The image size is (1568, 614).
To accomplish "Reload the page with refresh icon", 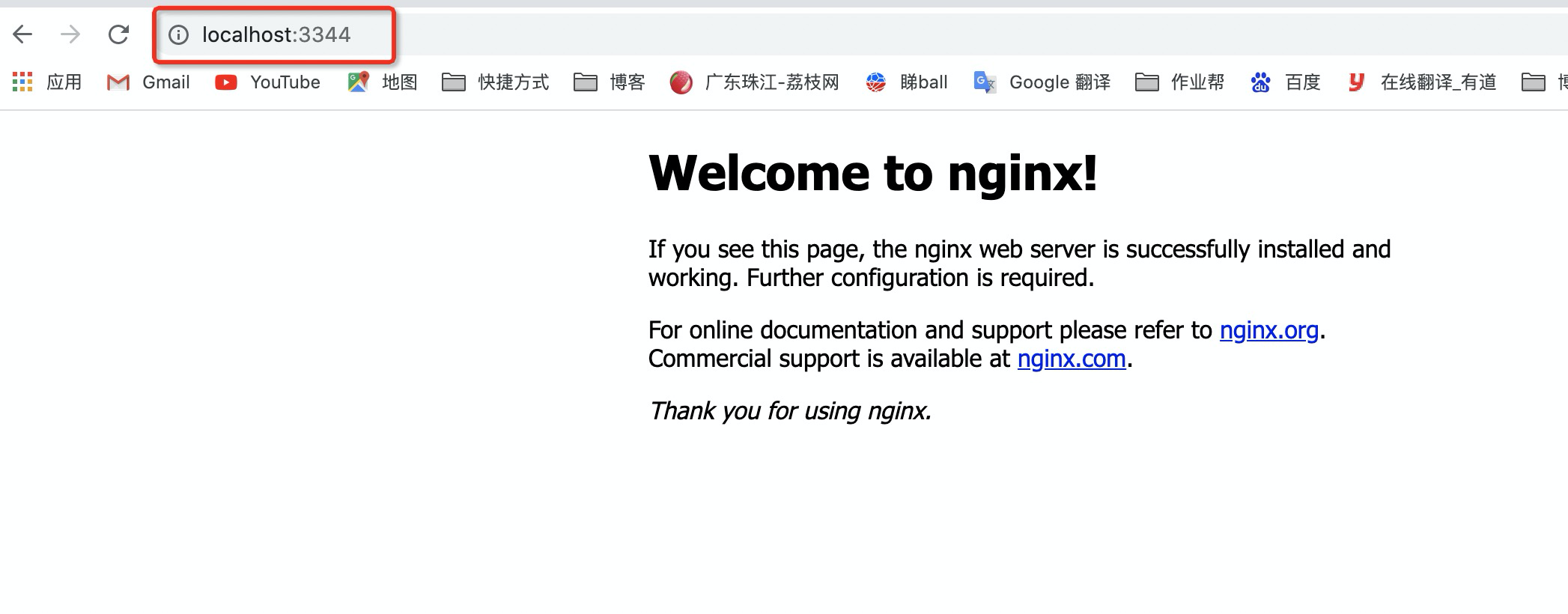I will 118,34.
